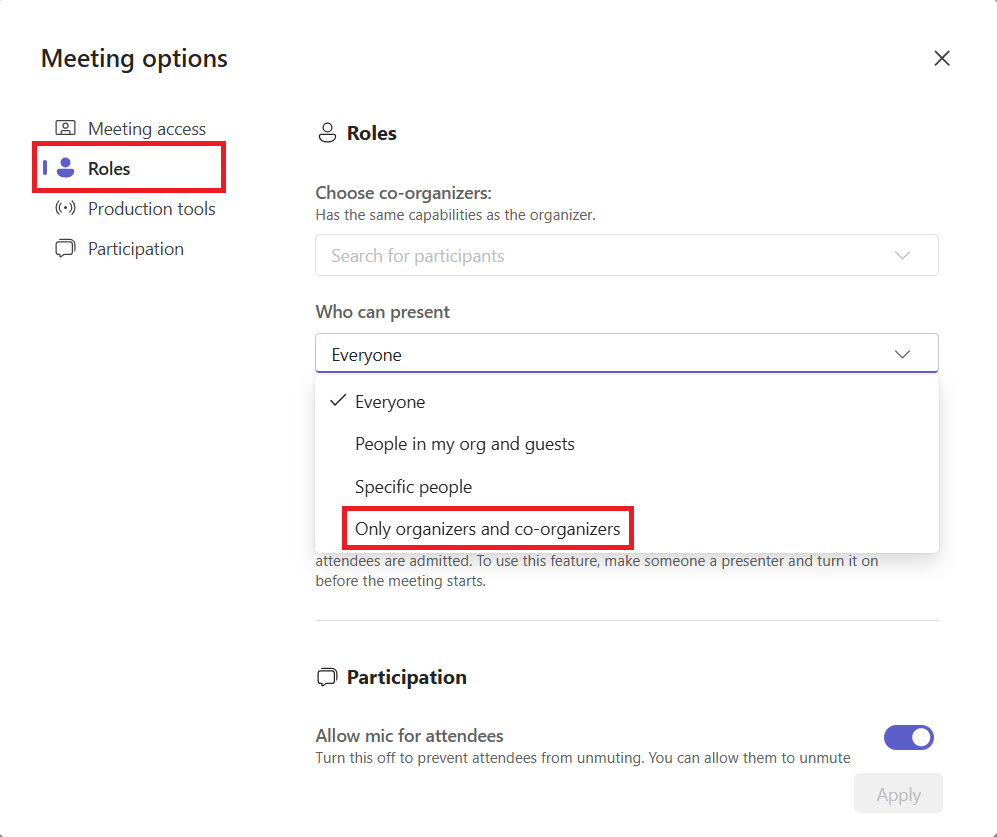Click the Production tools broadcast icon
The image size is (997, 837).
65,208
